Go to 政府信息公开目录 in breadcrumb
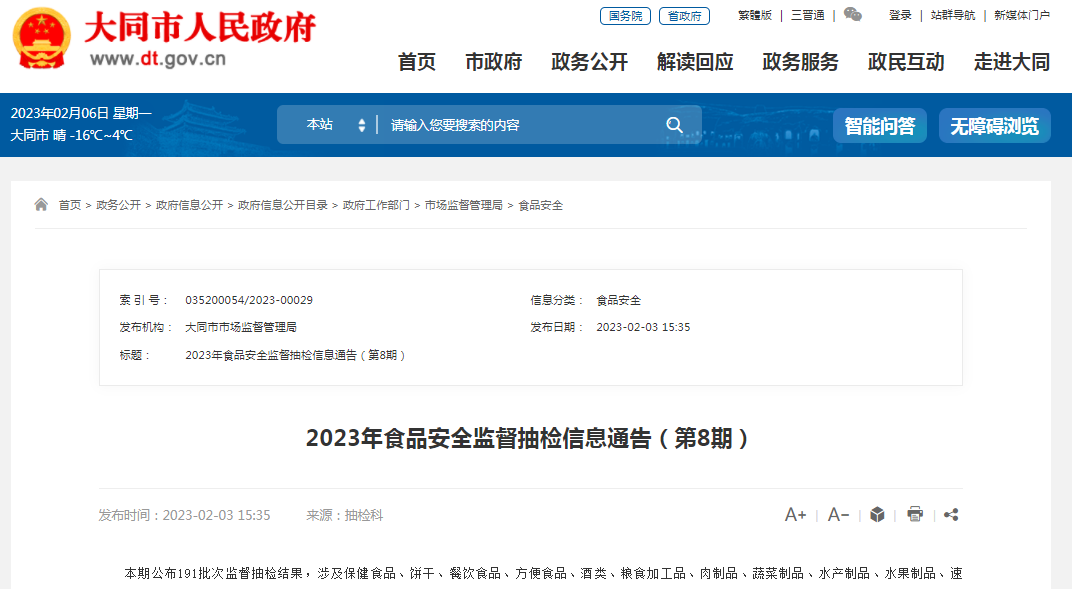 tap(282, 205)
